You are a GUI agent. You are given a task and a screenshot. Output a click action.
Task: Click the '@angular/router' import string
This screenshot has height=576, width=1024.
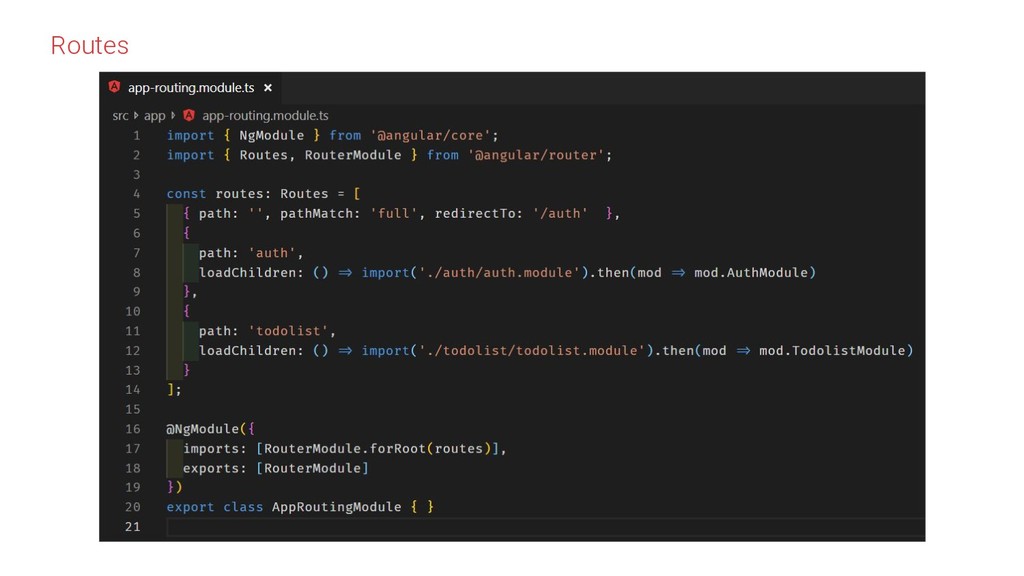pyautogui.click(x=536, y=155)
